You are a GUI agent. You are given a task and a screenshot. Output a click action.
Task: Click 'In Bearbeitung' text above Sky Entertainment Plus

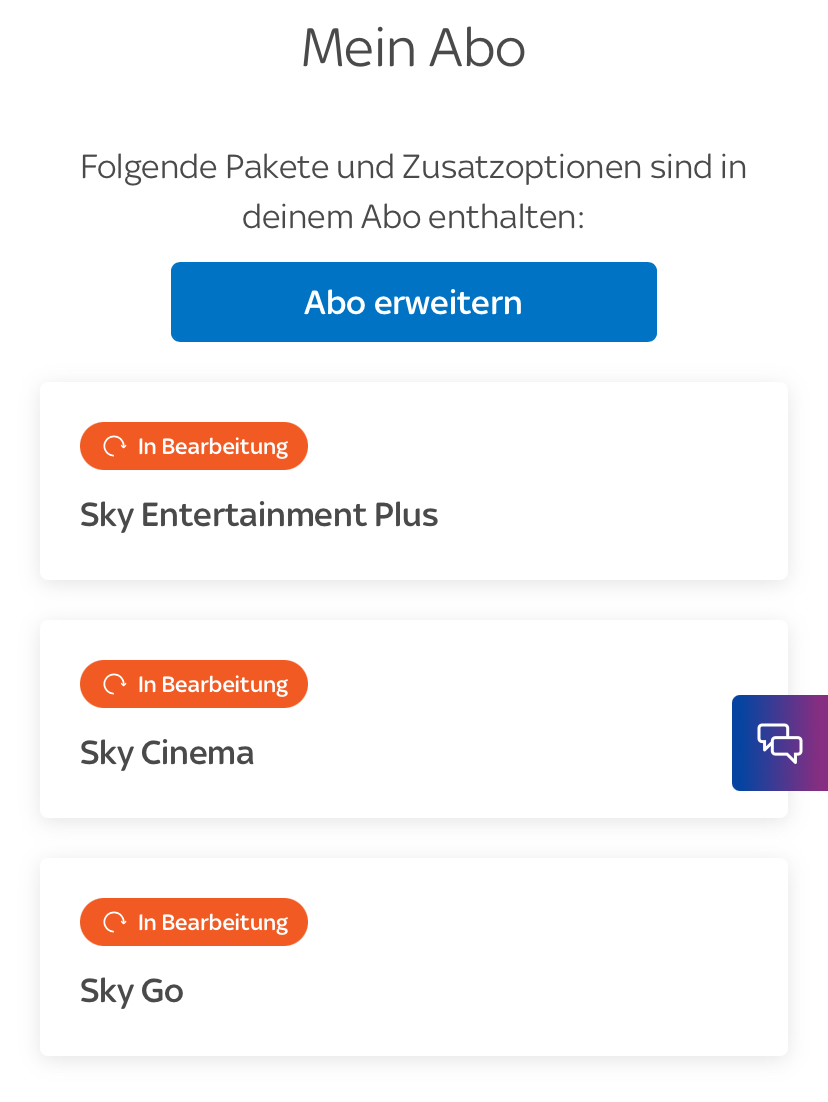[x=212, y=446]
